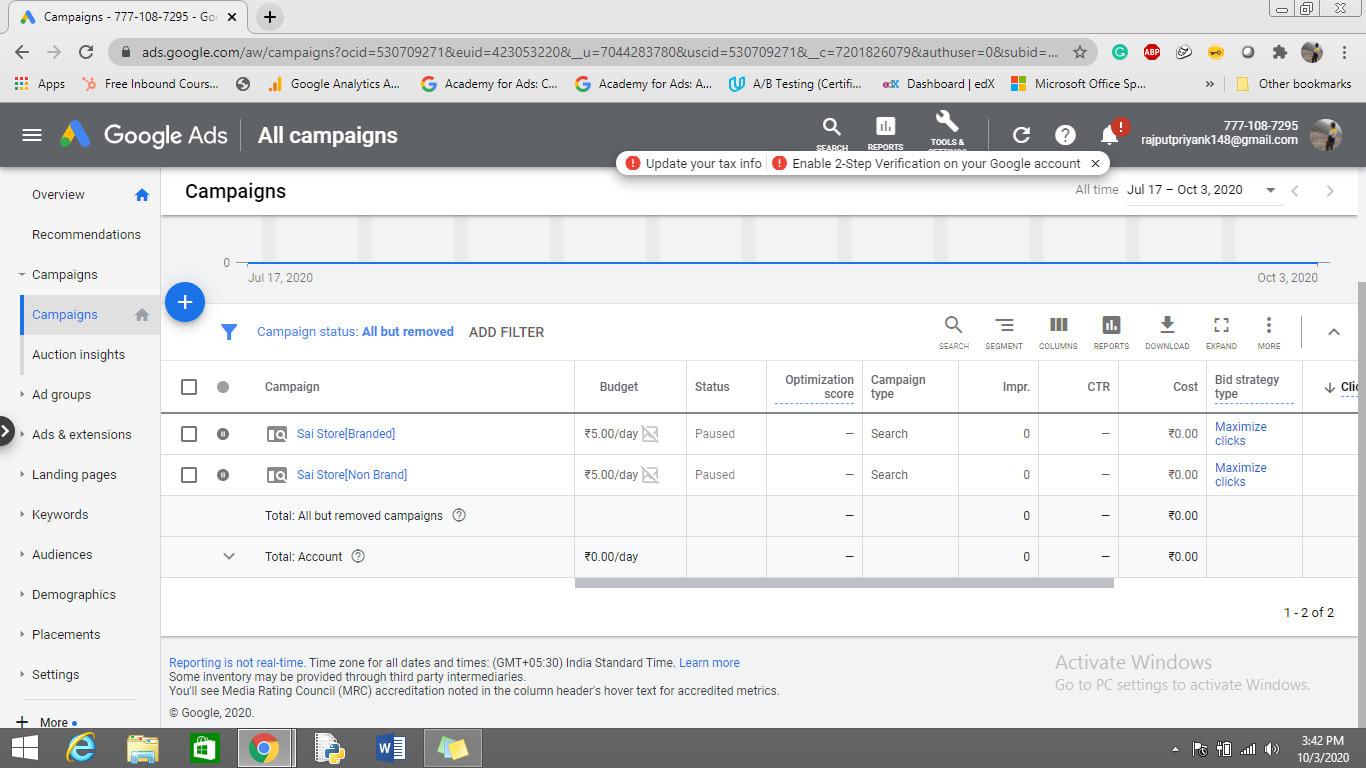The height and width of the screenshot is (768, 1366).
Task: Click the filter funnel icon
Action: pyautogui.click(x=229, y=332)
